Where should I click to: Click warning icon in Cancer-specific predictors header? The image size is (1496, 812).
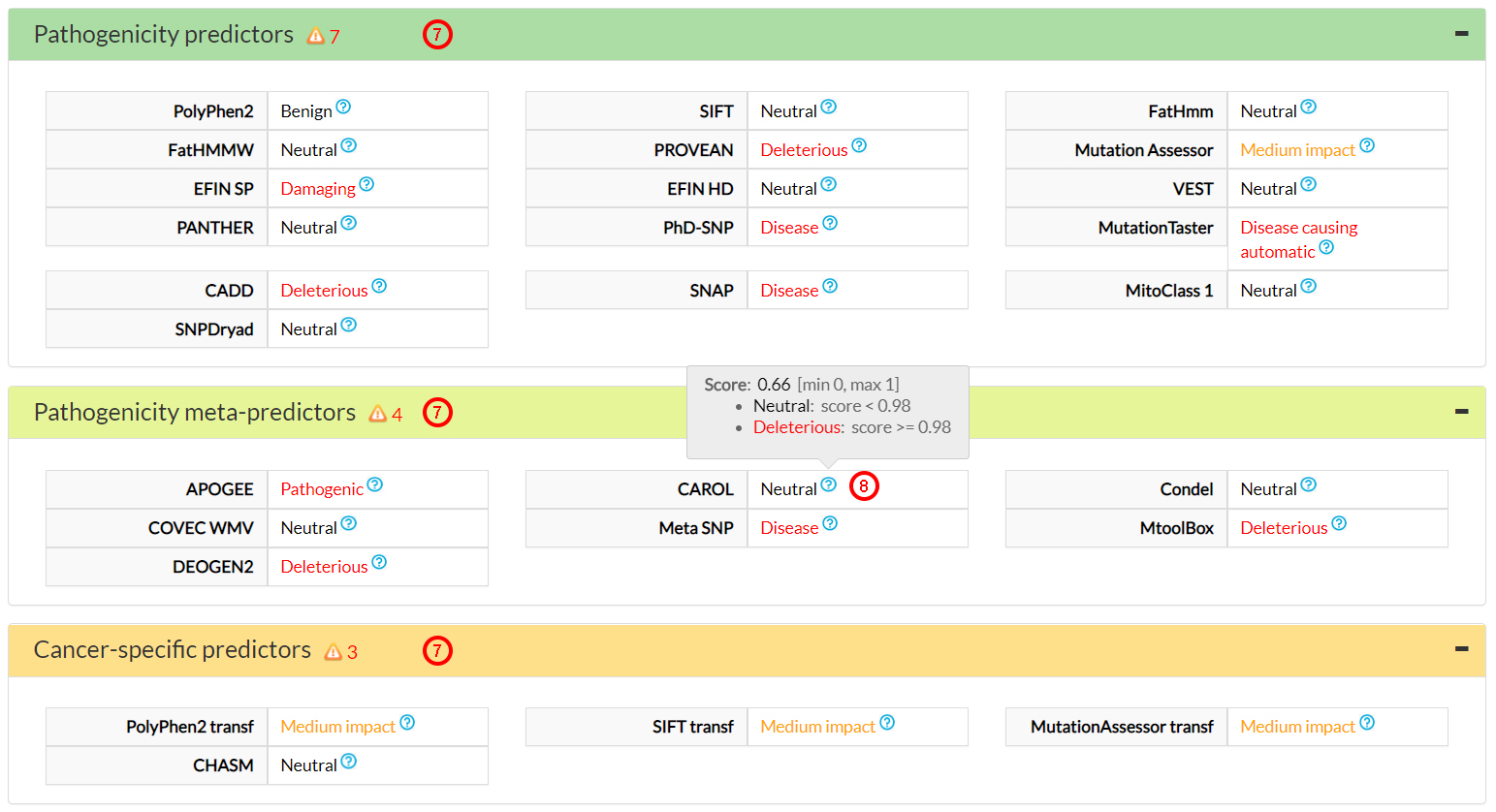pyautogui.click(x=334, y=651)
